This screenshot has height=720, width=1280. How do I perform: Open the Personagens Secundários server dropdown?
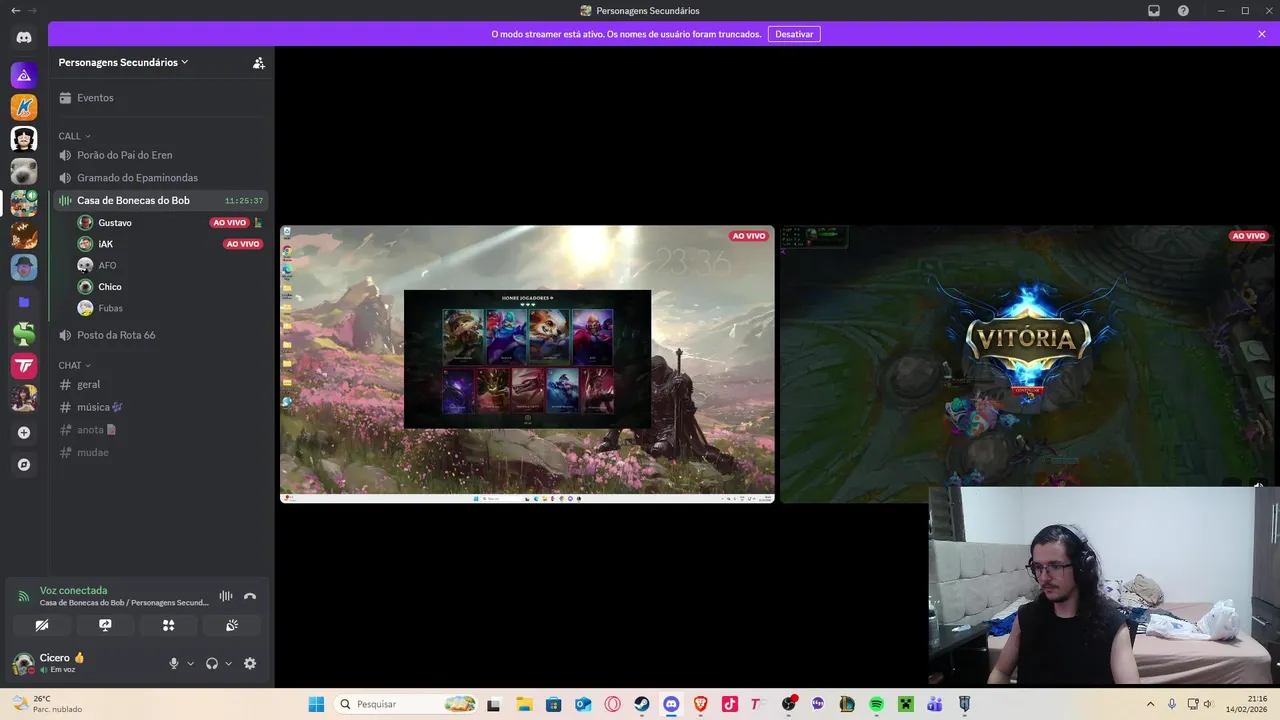pyautogui.click(x=123, y=62)
